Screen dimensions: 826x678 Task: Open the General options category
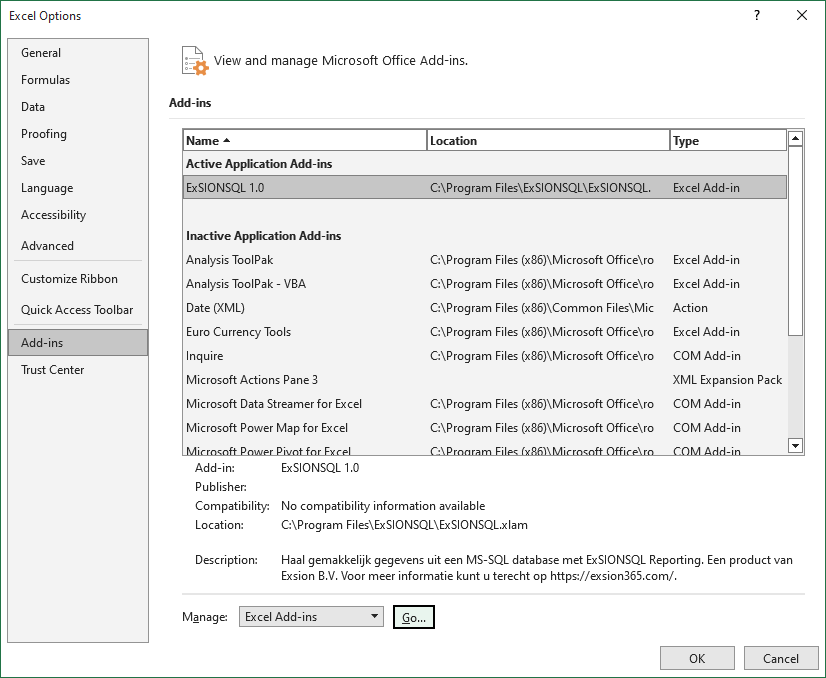[x=78, y=53]
